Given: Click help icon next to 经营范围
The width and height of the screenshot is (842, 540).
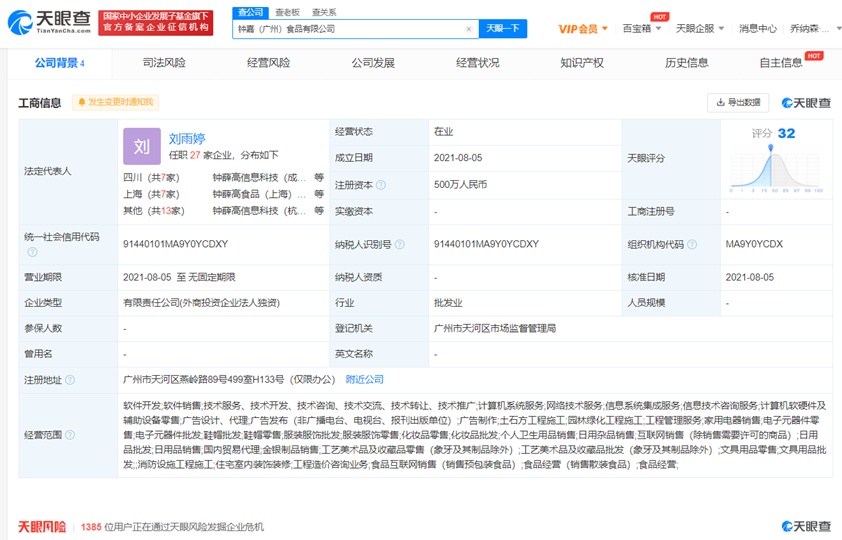Looking at the screenshot, I should pos(70,435).
